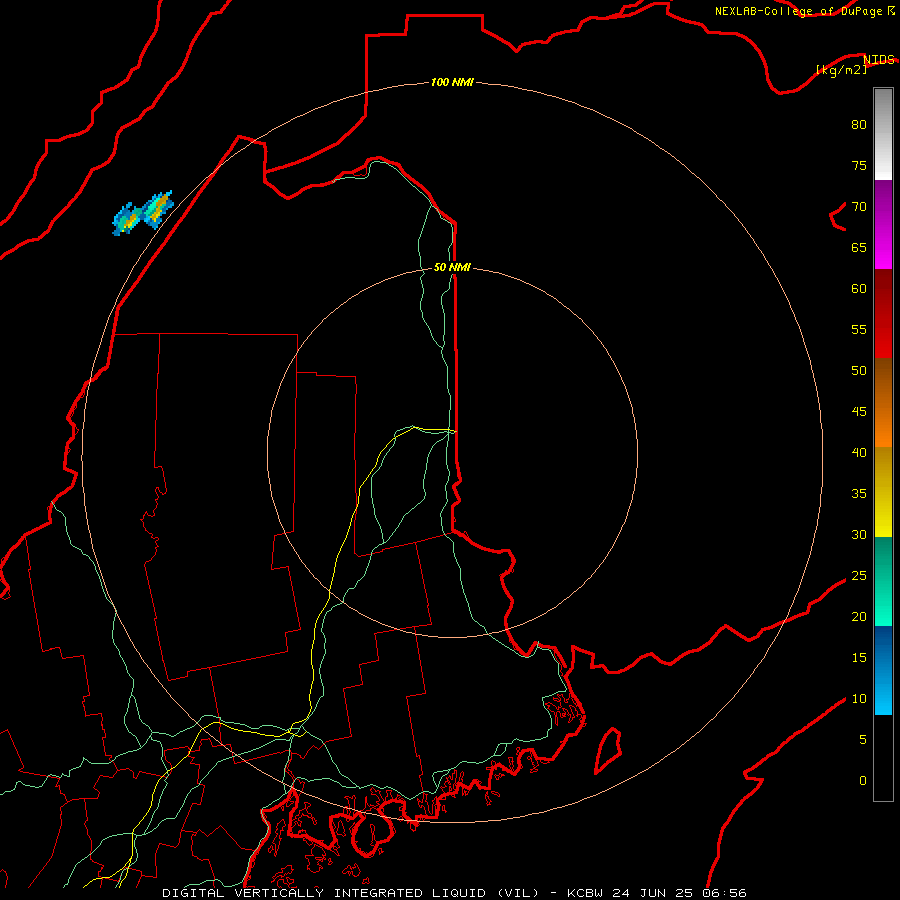900x900 pixels.
Task: Click the white-gray top band of the color bar
Action: point(883,135)
